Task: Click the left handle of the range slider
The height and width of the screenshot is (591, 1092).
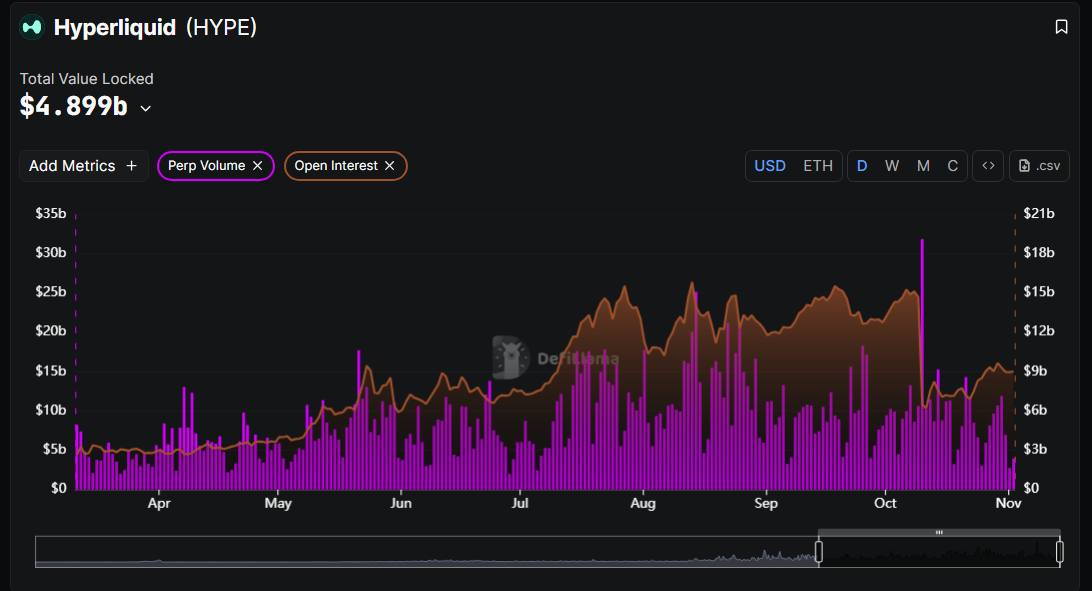Action: (819, 551)
